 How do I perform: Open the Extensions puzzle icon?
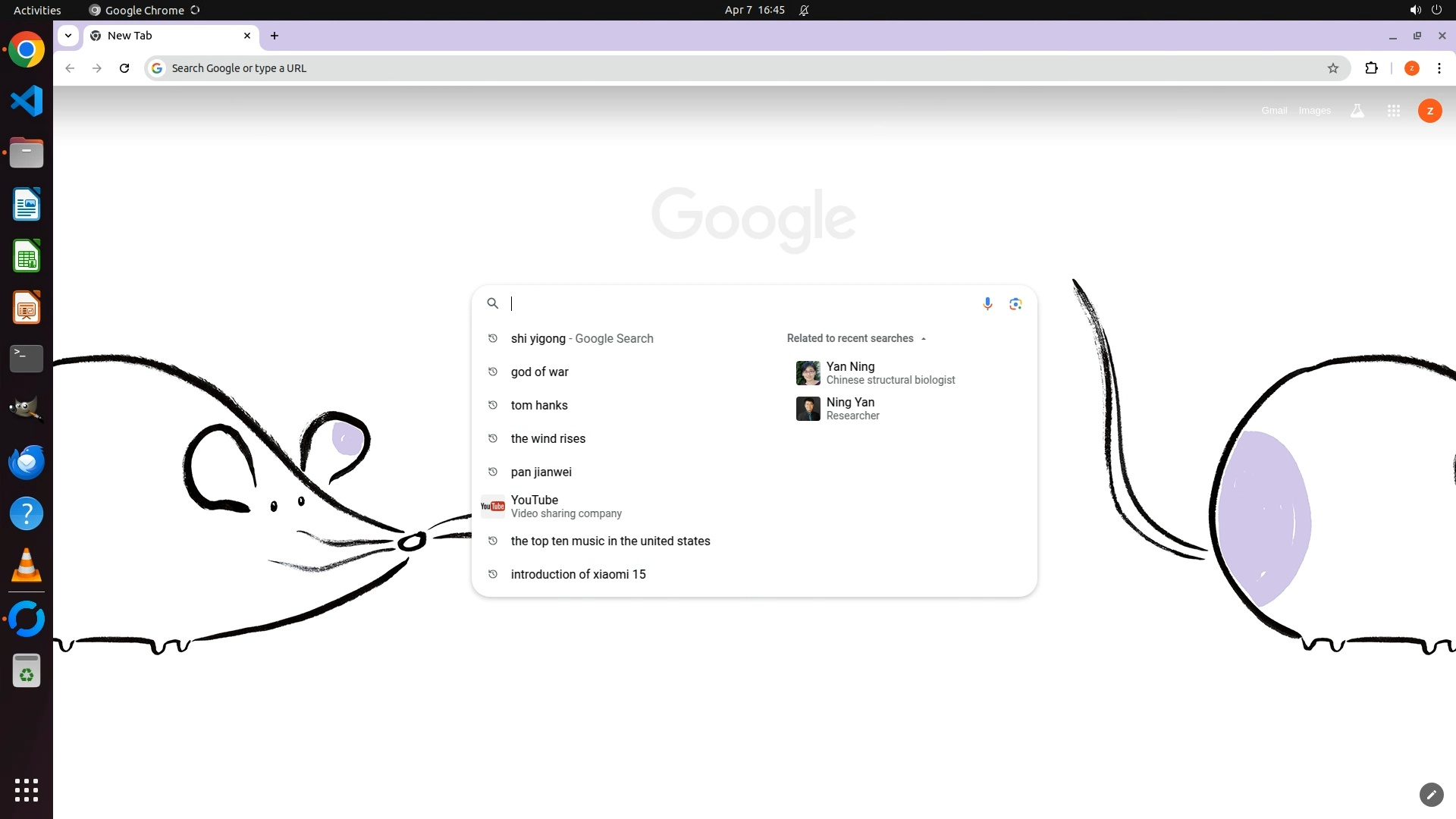1371,68
